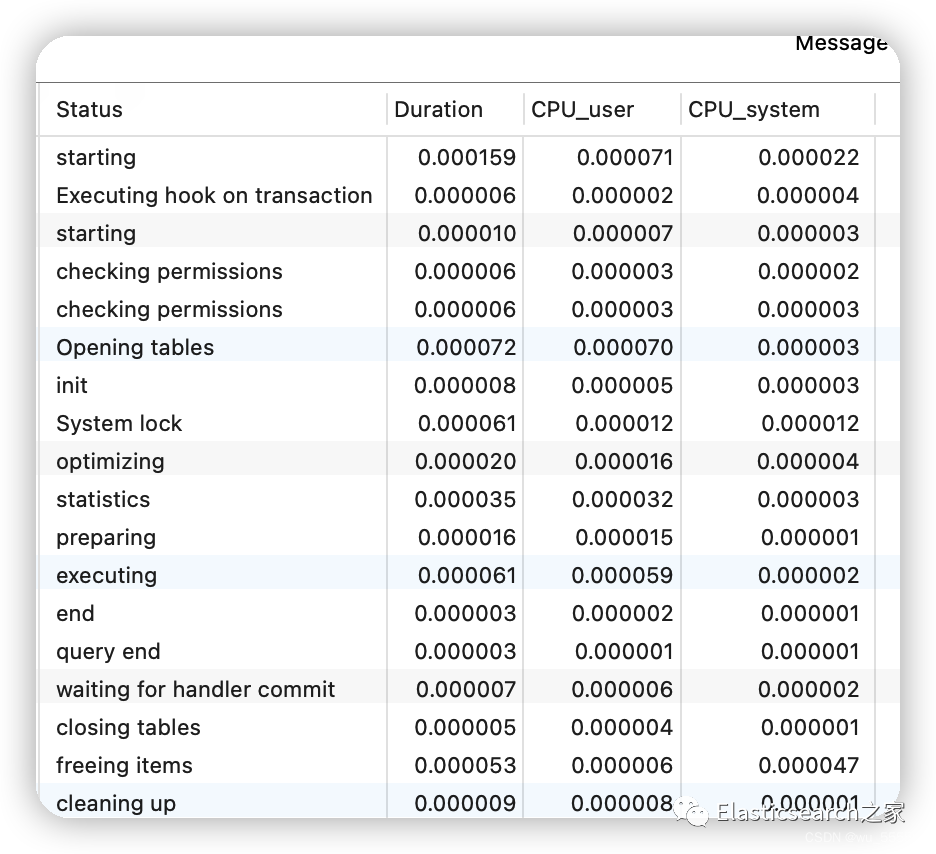Select the first 'starting' row
This screenshot has width=936, height=854.
pyautogui.click(x=470, y=158)
